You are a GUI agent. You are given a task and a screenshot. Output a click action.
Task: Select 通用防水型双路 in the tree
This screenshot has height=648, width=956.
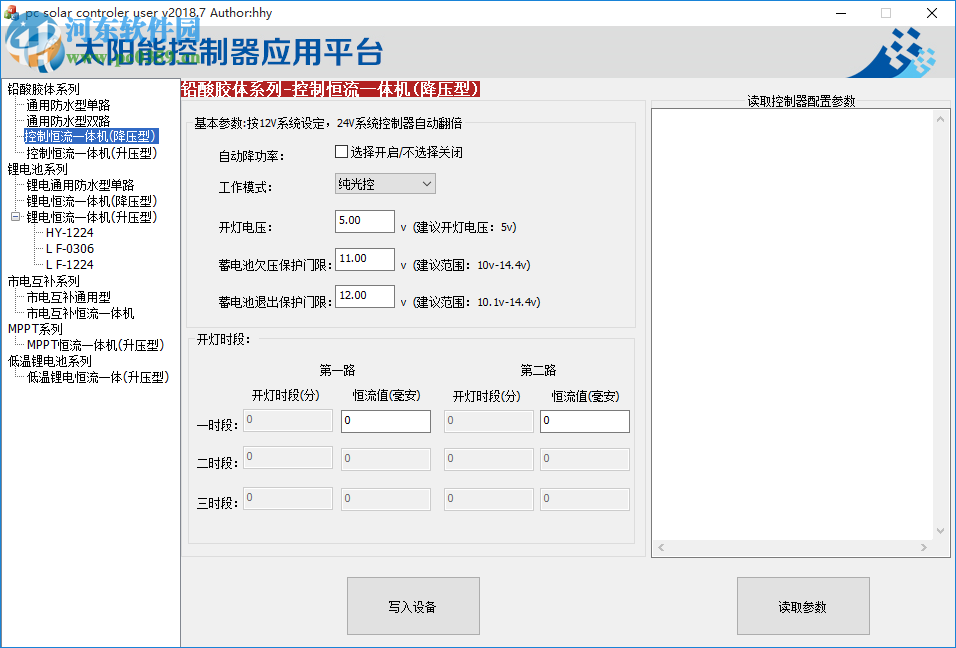pyautogui.click(x=68, y=121)
